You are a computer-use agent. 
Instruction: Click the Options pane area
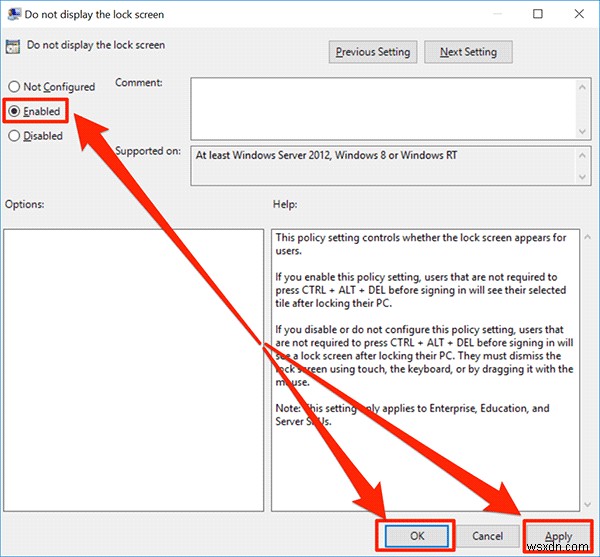[134, 370]
